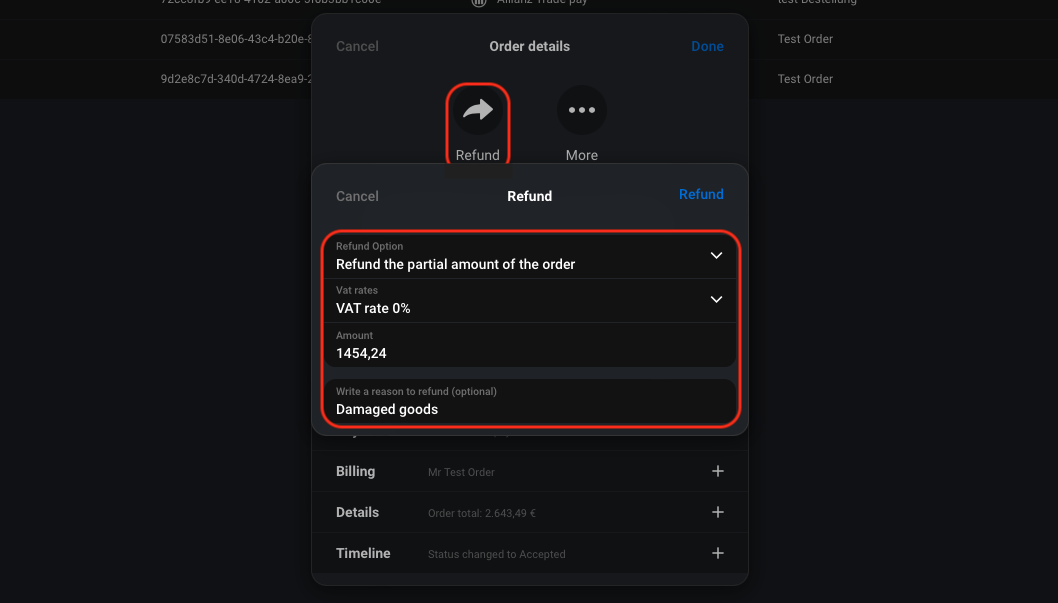Open the Details order total row

coord(530,513)
